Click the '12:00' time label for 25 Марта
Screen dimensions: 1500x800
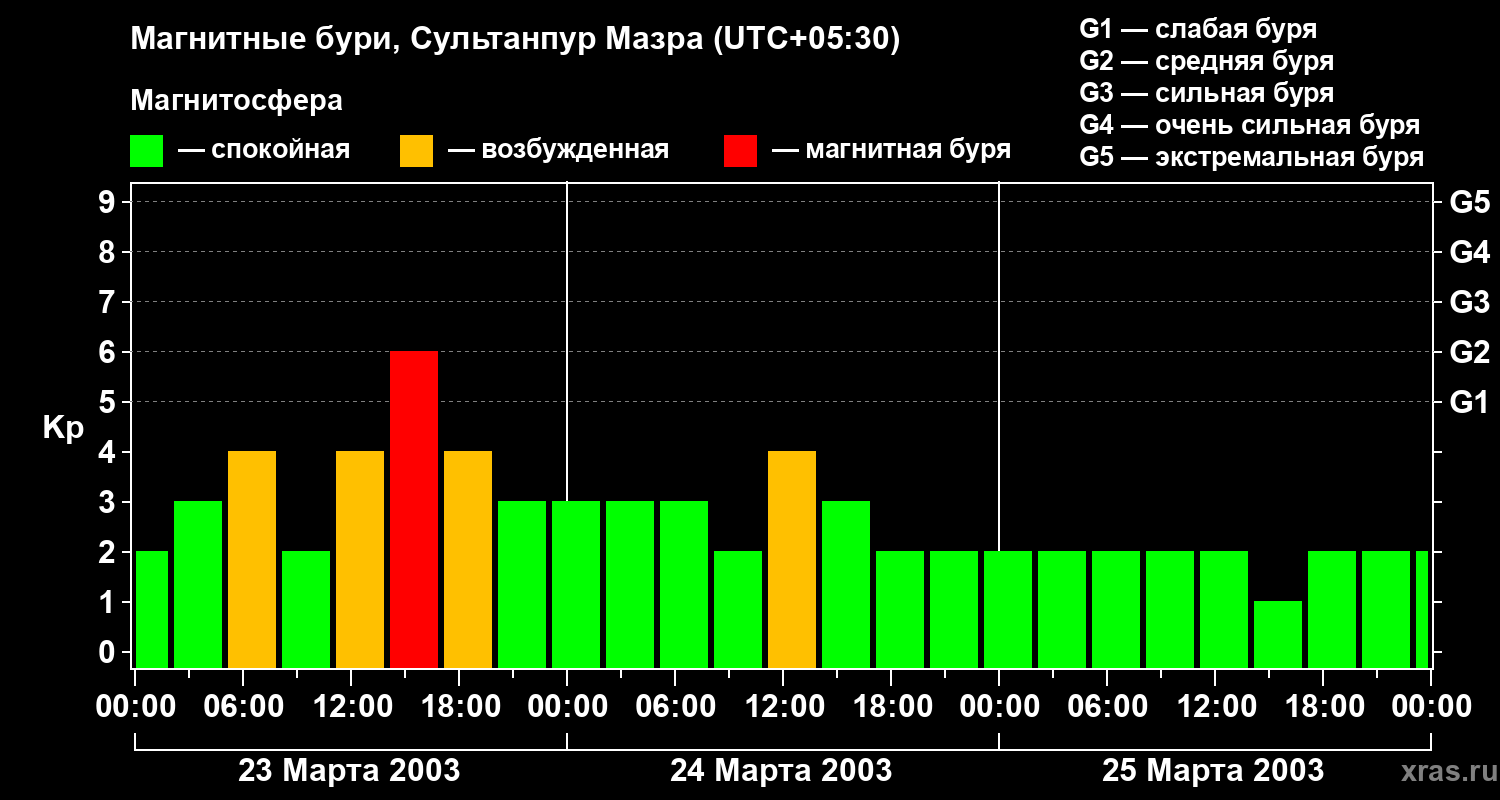click(1215, 706)
